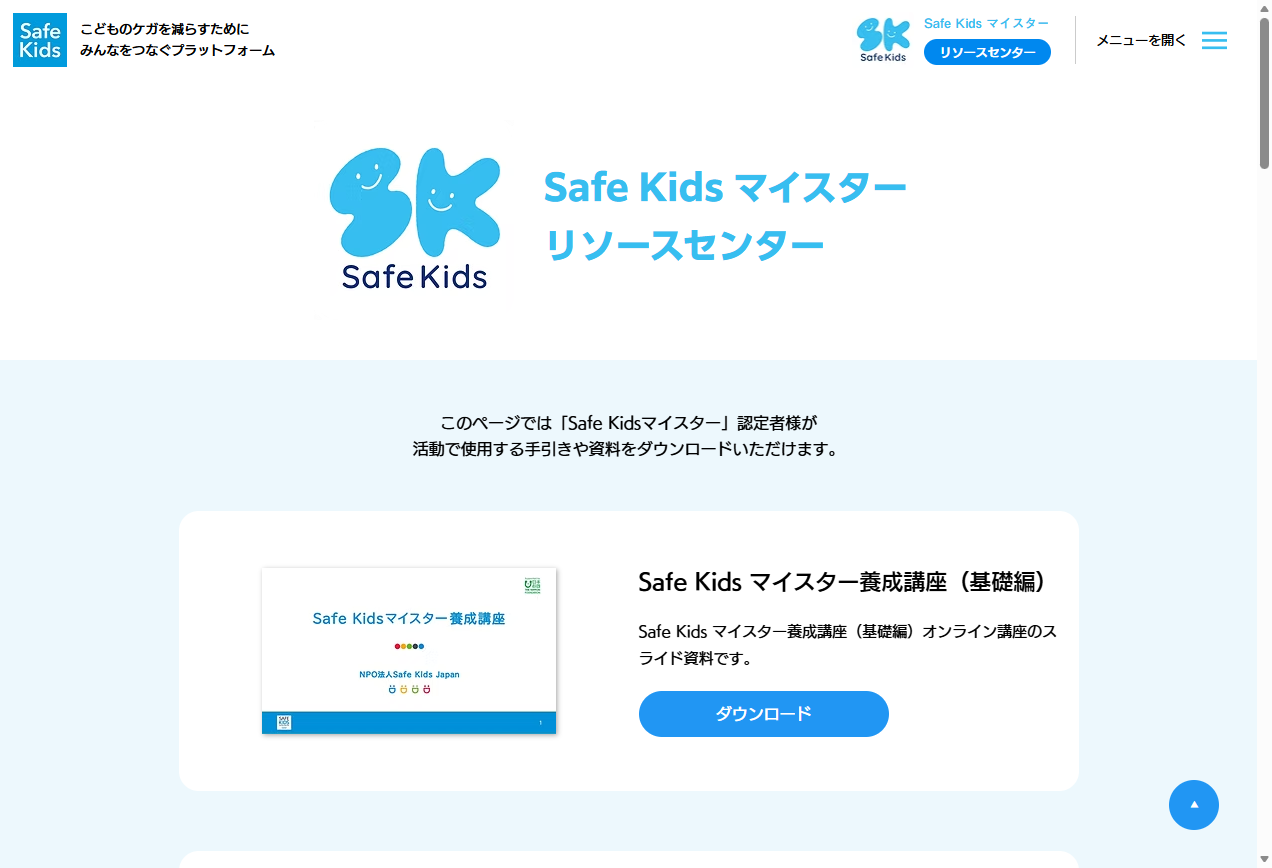Open the navigation with the three-line hamburger icon
This screenshot has height=868, width=1272.
tap(1214, 40)
